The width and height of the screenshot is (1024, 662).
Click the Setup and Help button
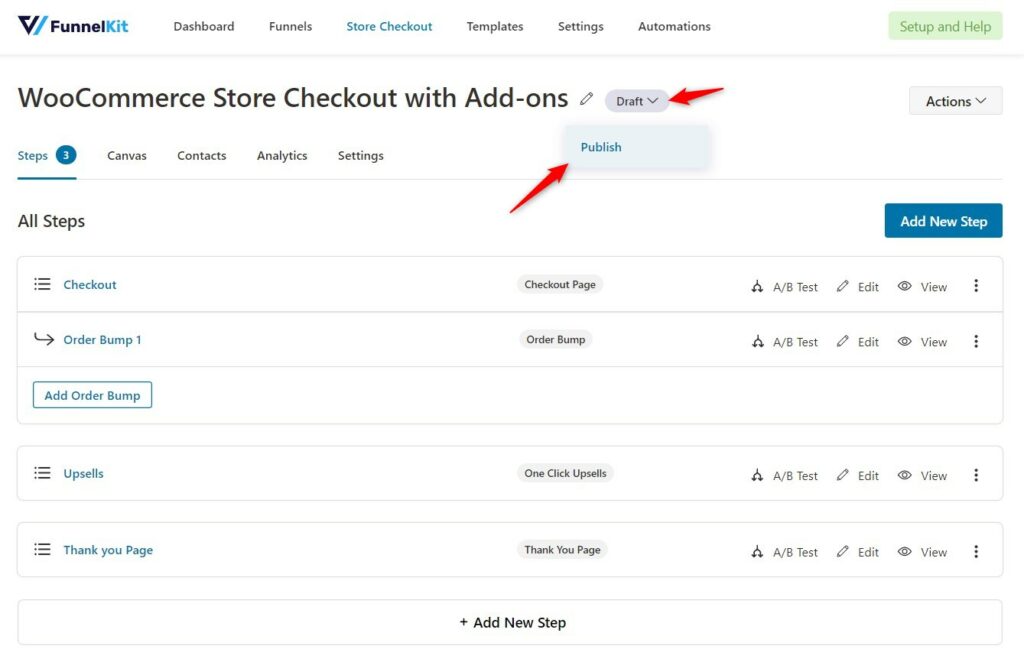[945, 26]
